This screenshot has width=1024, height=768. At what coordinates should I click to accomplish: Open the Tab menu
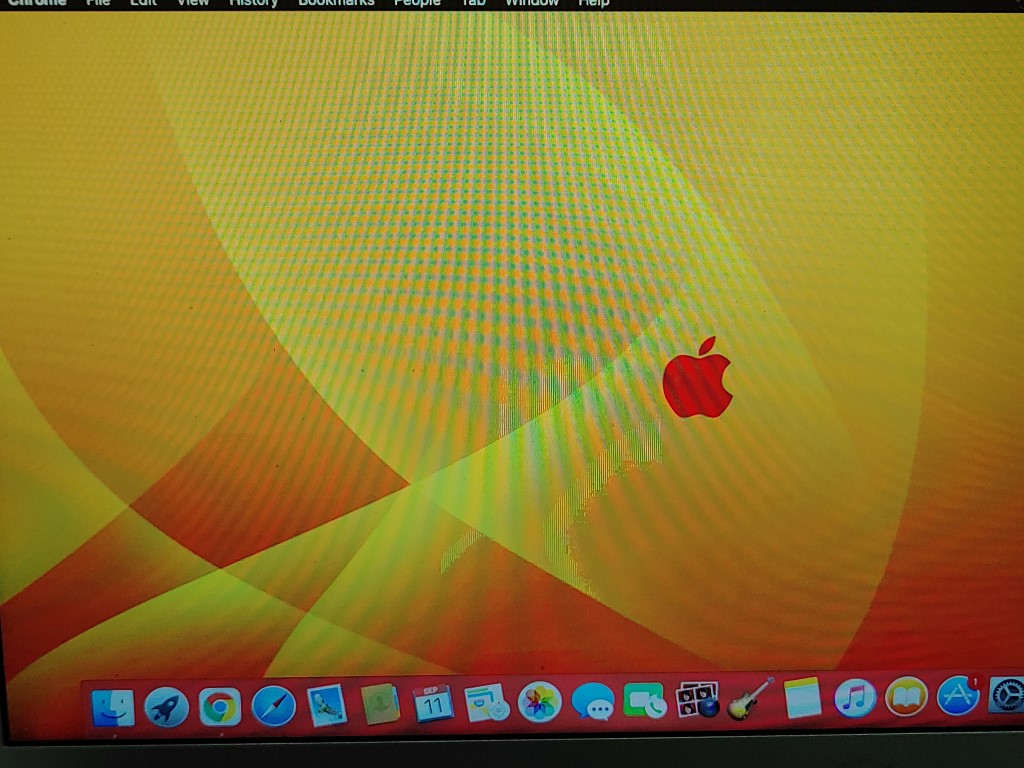[473, 3]
